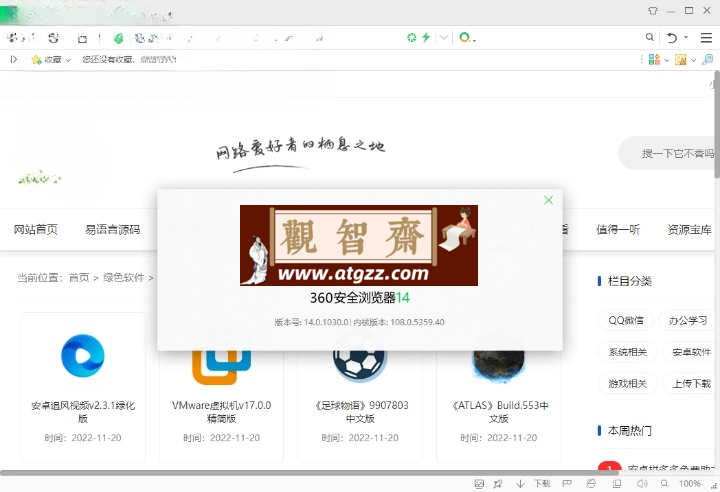Expand chevron beside yellow picture icon

coord(693,60)
